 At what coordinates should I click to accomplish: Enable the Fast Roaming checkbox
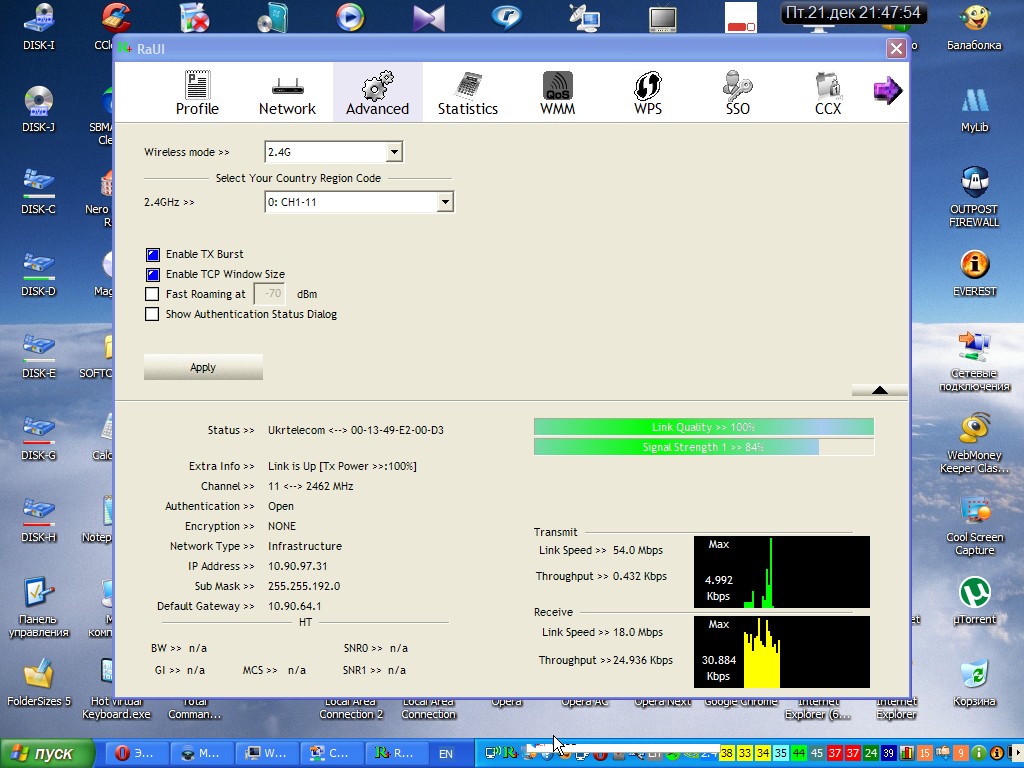click(x=153, y=295)
